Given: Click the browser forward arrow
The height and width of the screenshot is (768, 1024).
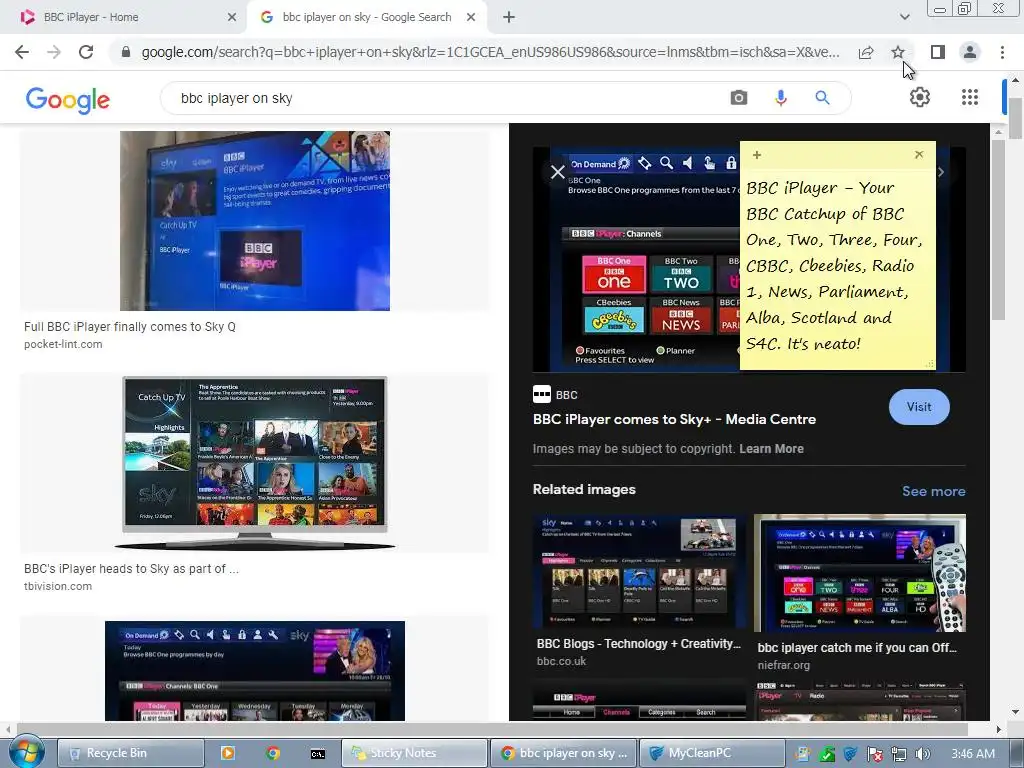Looking at the screenshot, I should coord(54,52).
